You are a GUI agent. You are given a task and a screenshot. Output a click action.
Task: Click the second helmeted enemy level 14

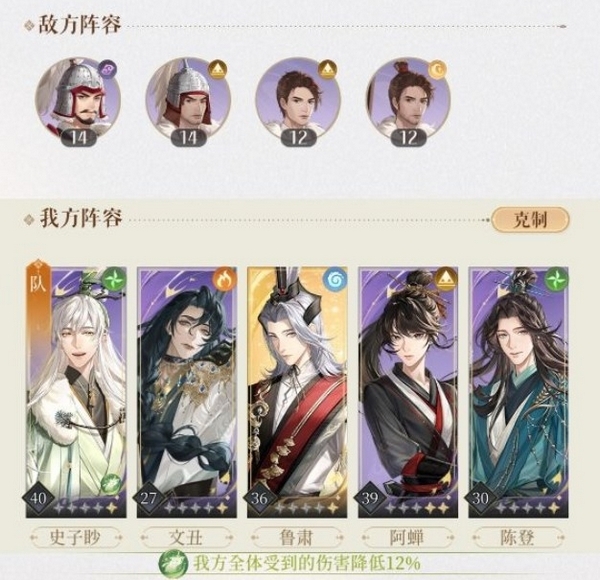point(188,99)
